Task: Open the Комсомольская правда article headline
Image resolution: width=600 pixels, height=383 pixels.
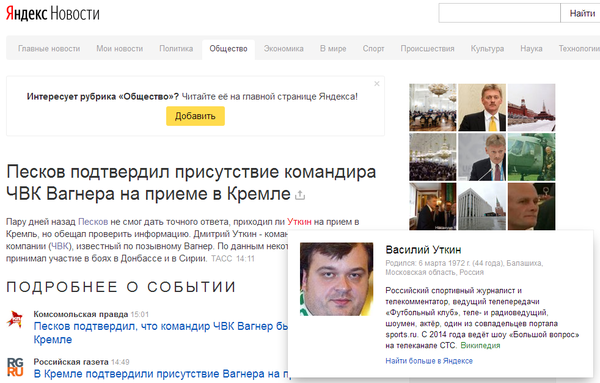Action: pos(161,332)
